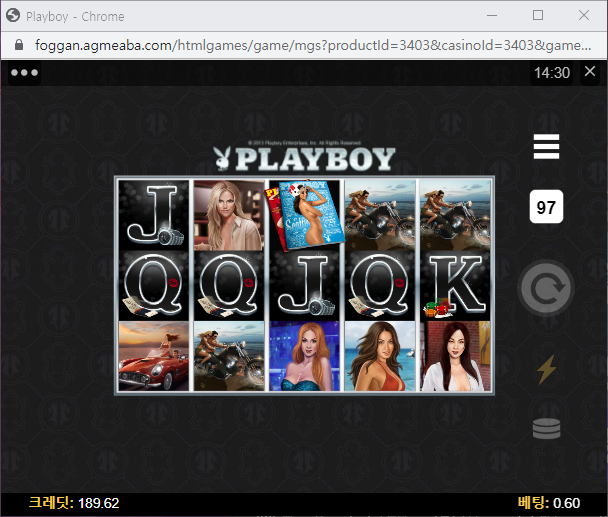This screenshot has height=517, width=608.
Task: Toggle the lightning quick spin icon
Action: coord(546,369)
